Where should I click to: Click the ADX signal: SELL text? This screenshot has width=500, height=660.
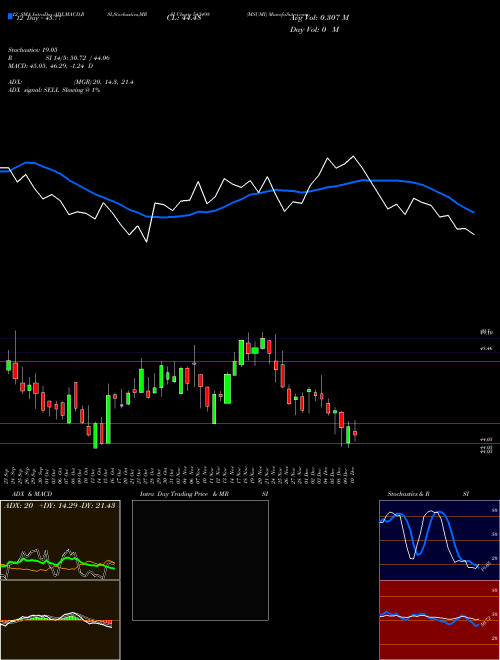(x=54, y=90)
